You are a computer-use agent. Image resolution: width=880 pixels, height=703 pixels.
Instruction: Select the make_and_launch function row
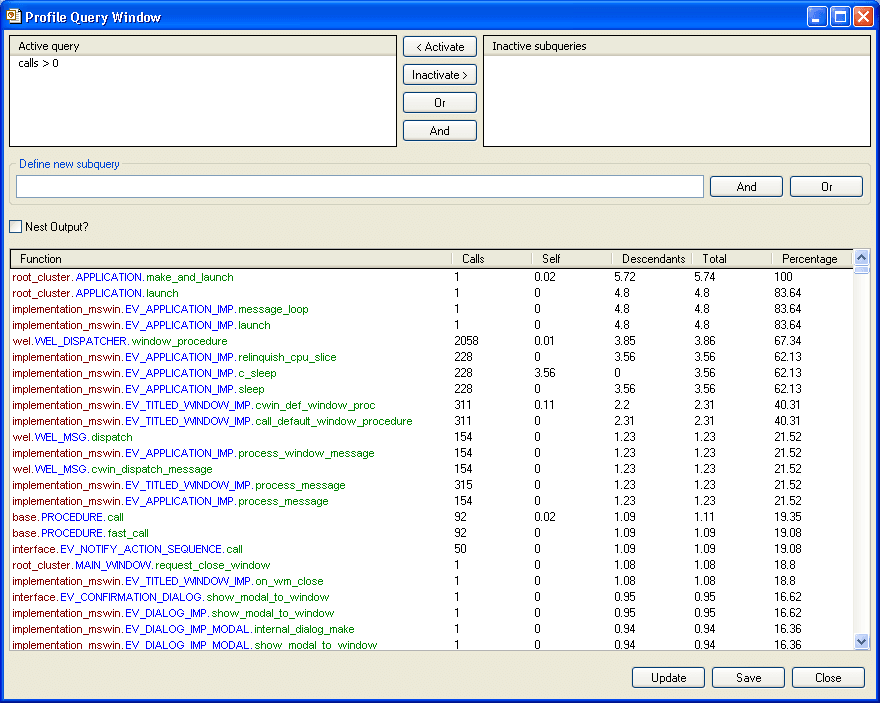point(123,277)
